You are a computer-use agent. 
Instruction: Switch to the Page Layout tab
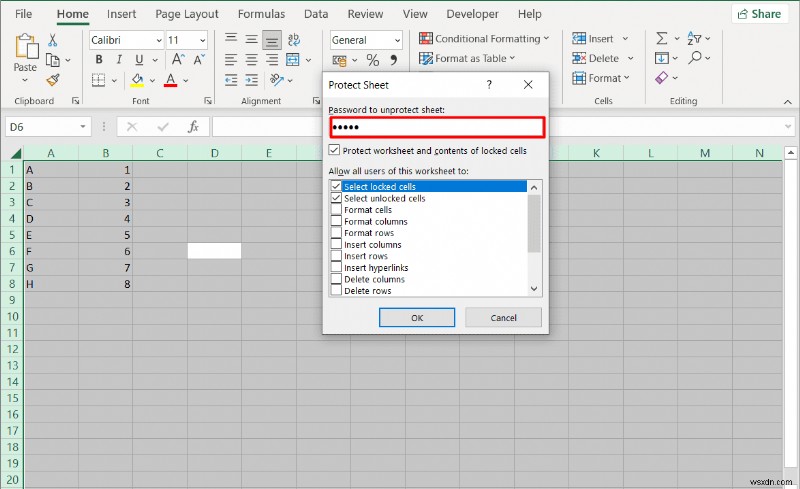tap(187, 14)
